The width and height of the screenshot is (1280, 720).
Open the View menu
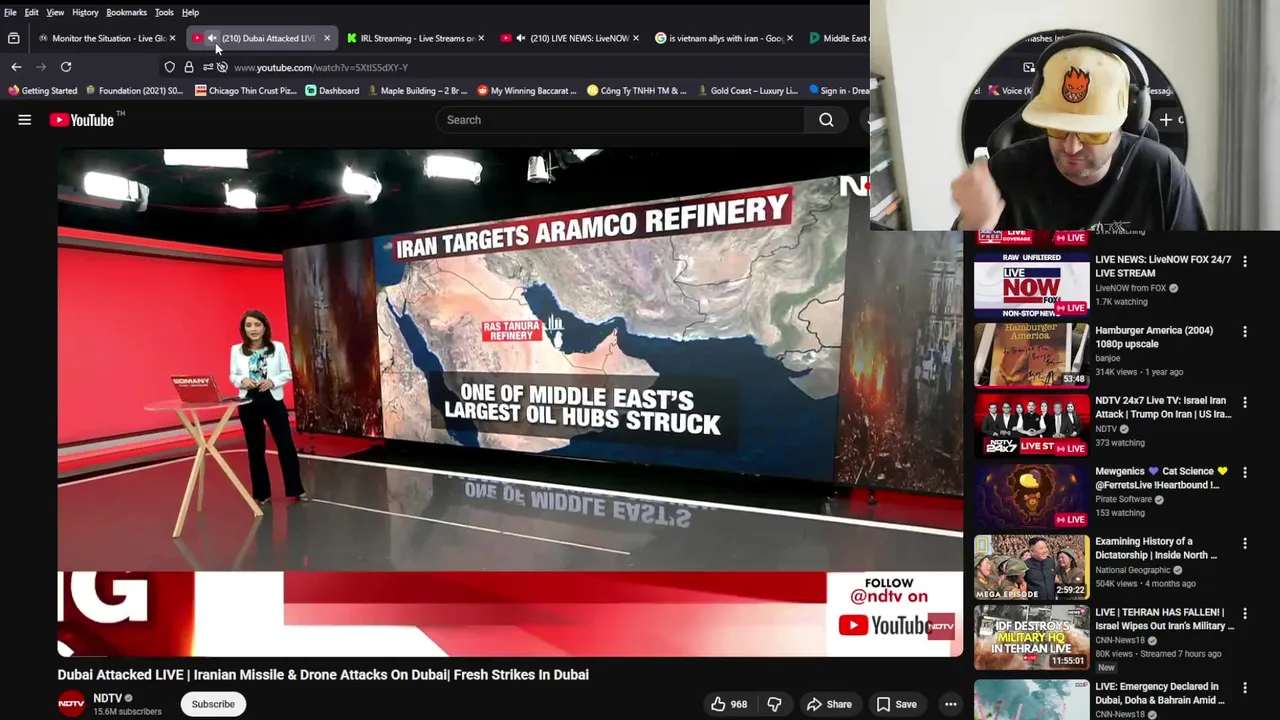click(55, 12)
